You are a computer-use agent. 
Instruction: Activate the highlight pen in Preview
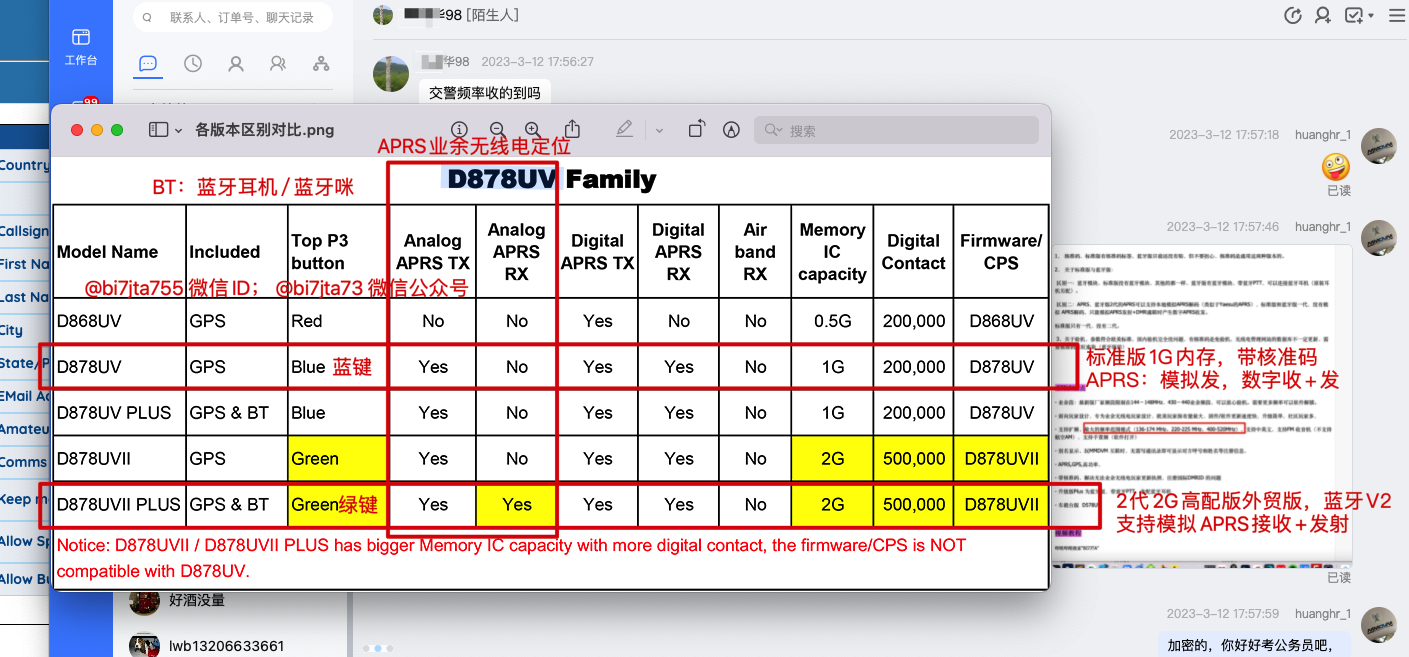coord(624,130)
